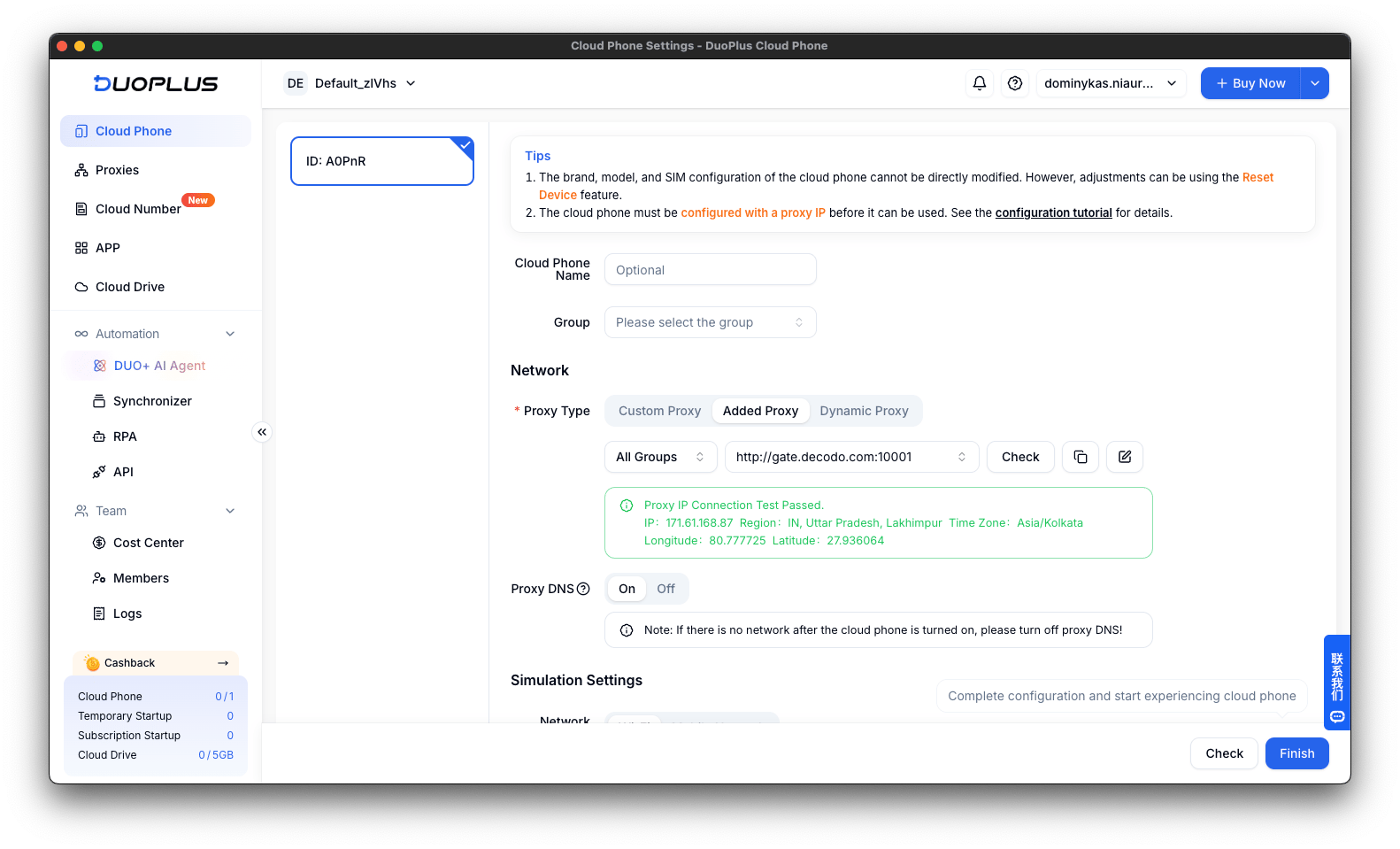The height and width of the screenshot is (849, 1400).
Task: Click the Logs document icon
Action: pyautogui.click(x=99, y=614)
